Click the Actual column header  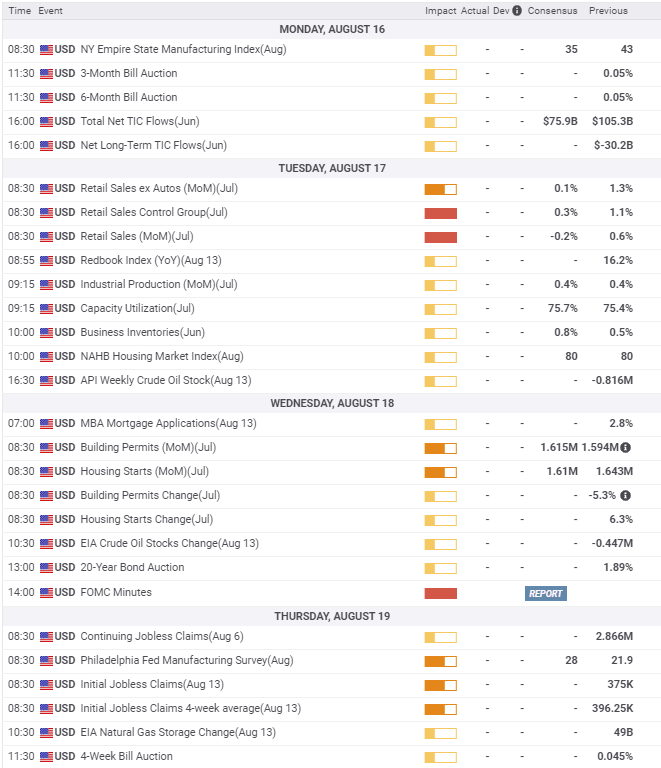click(475, 10)
